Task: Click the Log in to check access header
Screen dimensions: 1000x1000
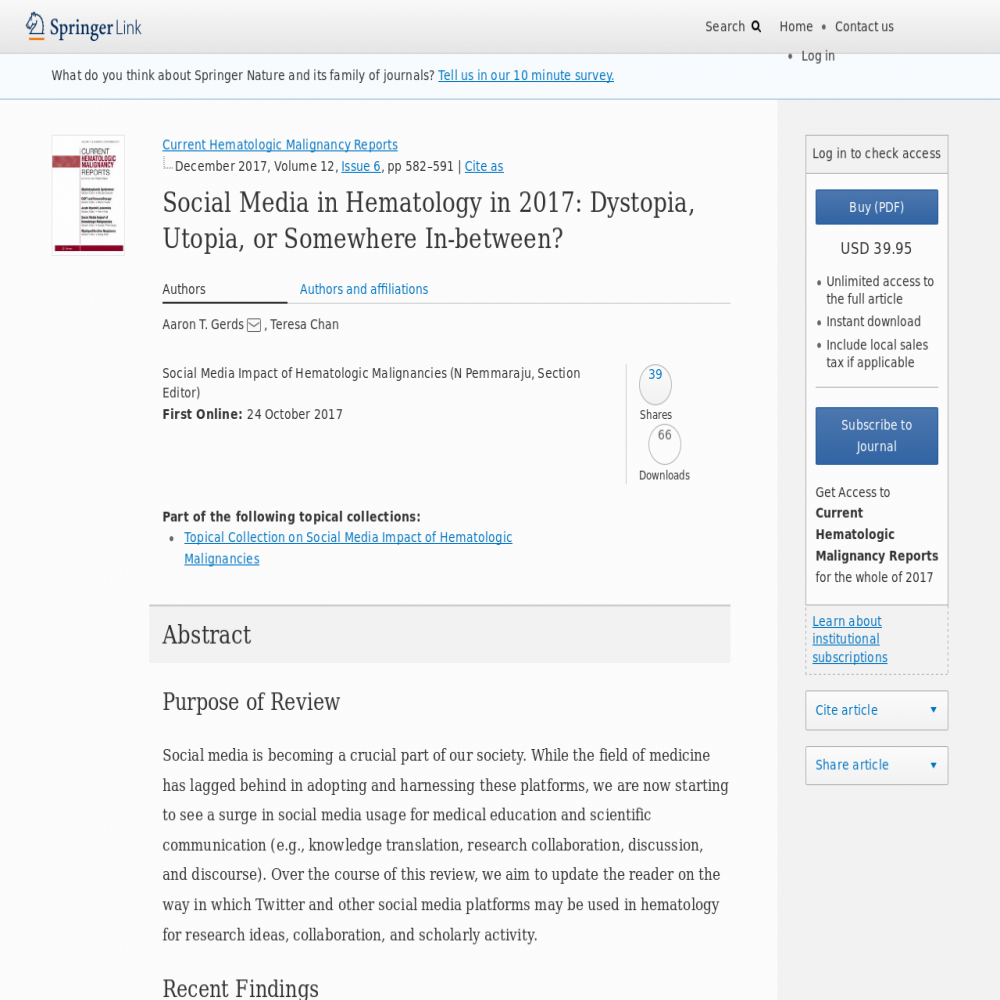Action: [876, 154]
